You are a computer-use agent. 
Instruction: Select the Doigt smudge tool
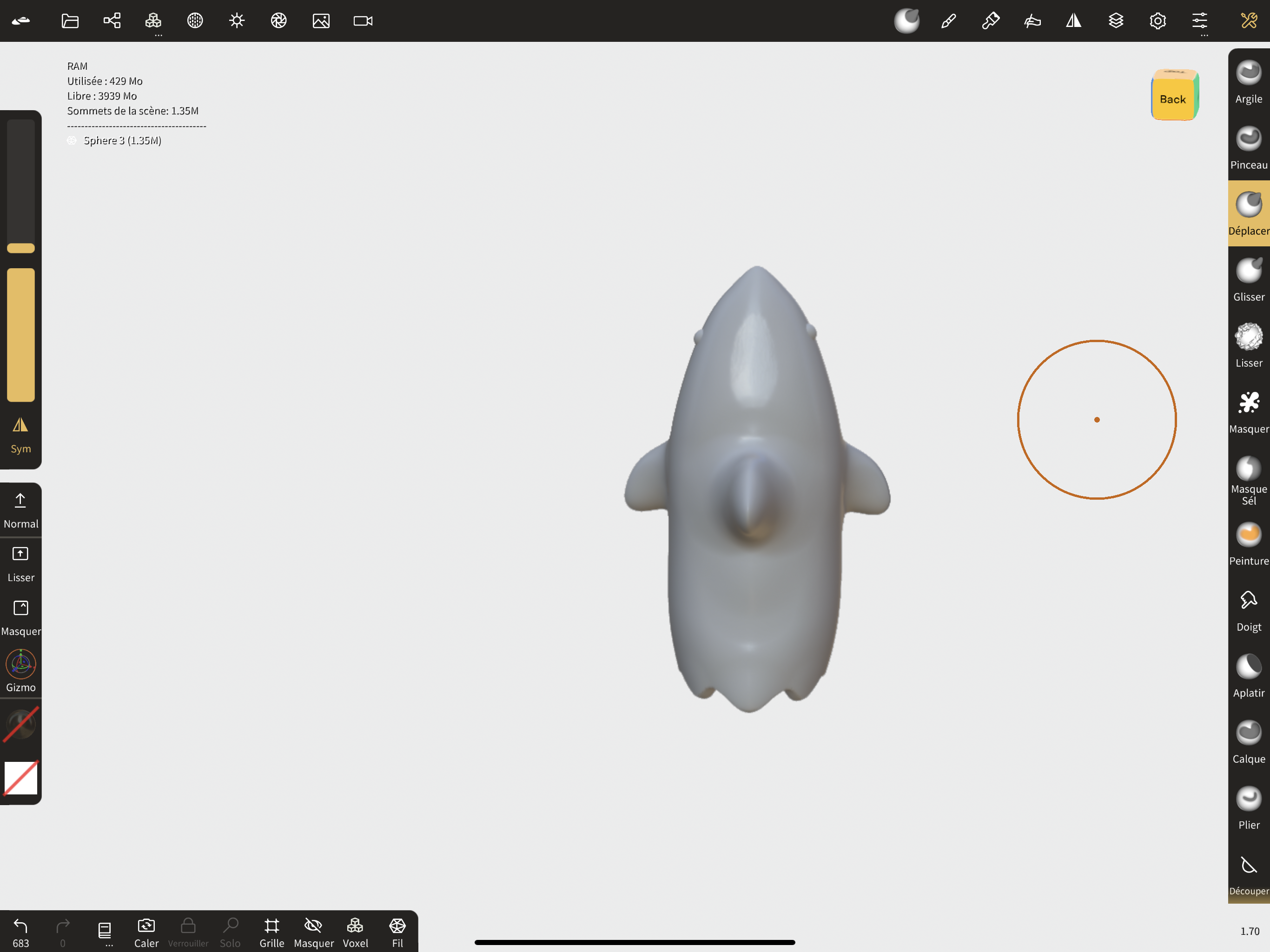point(1248,610)
